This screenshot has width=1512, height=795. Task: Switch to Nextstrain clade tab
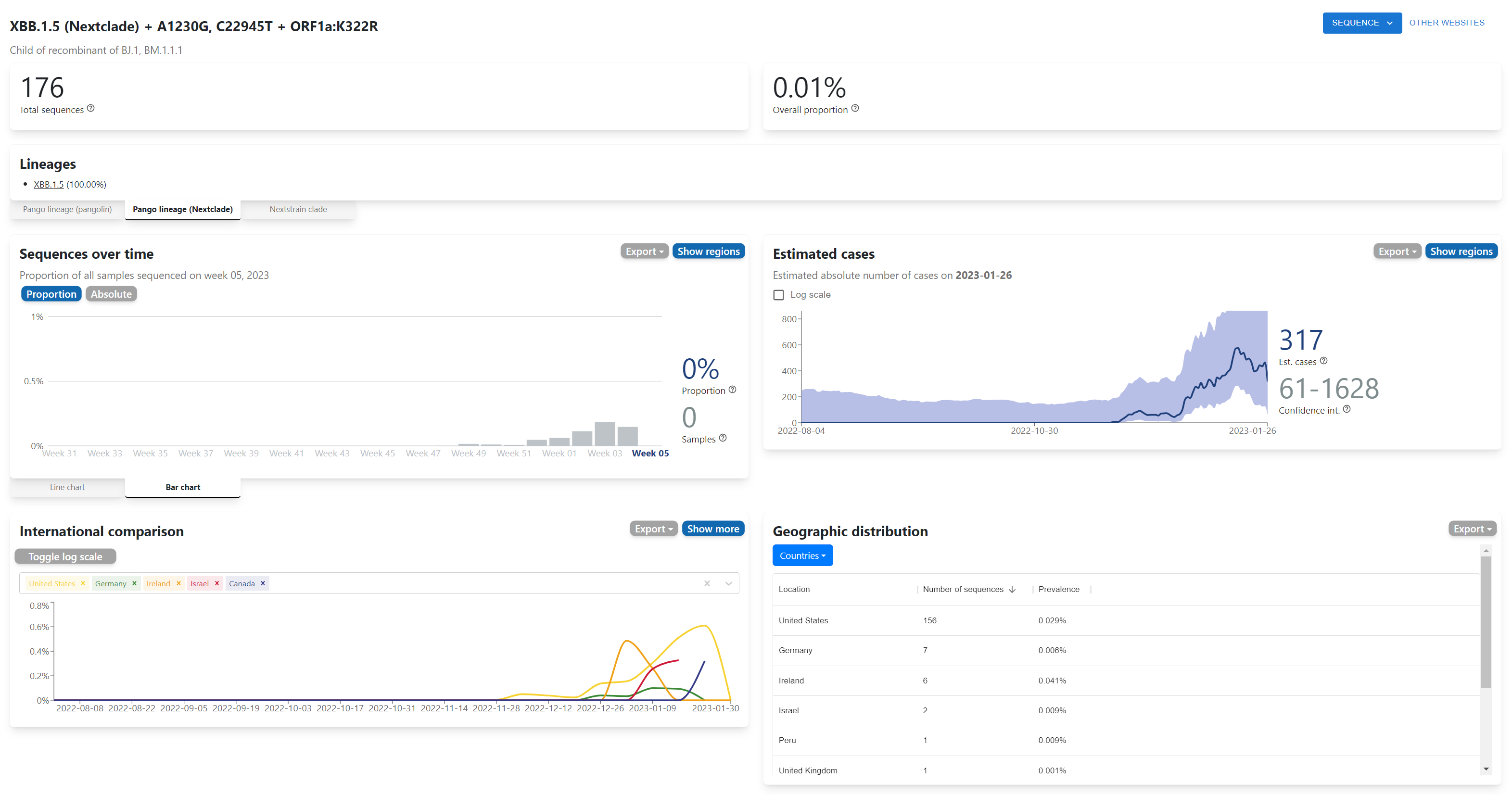click(x=298, y=210)
